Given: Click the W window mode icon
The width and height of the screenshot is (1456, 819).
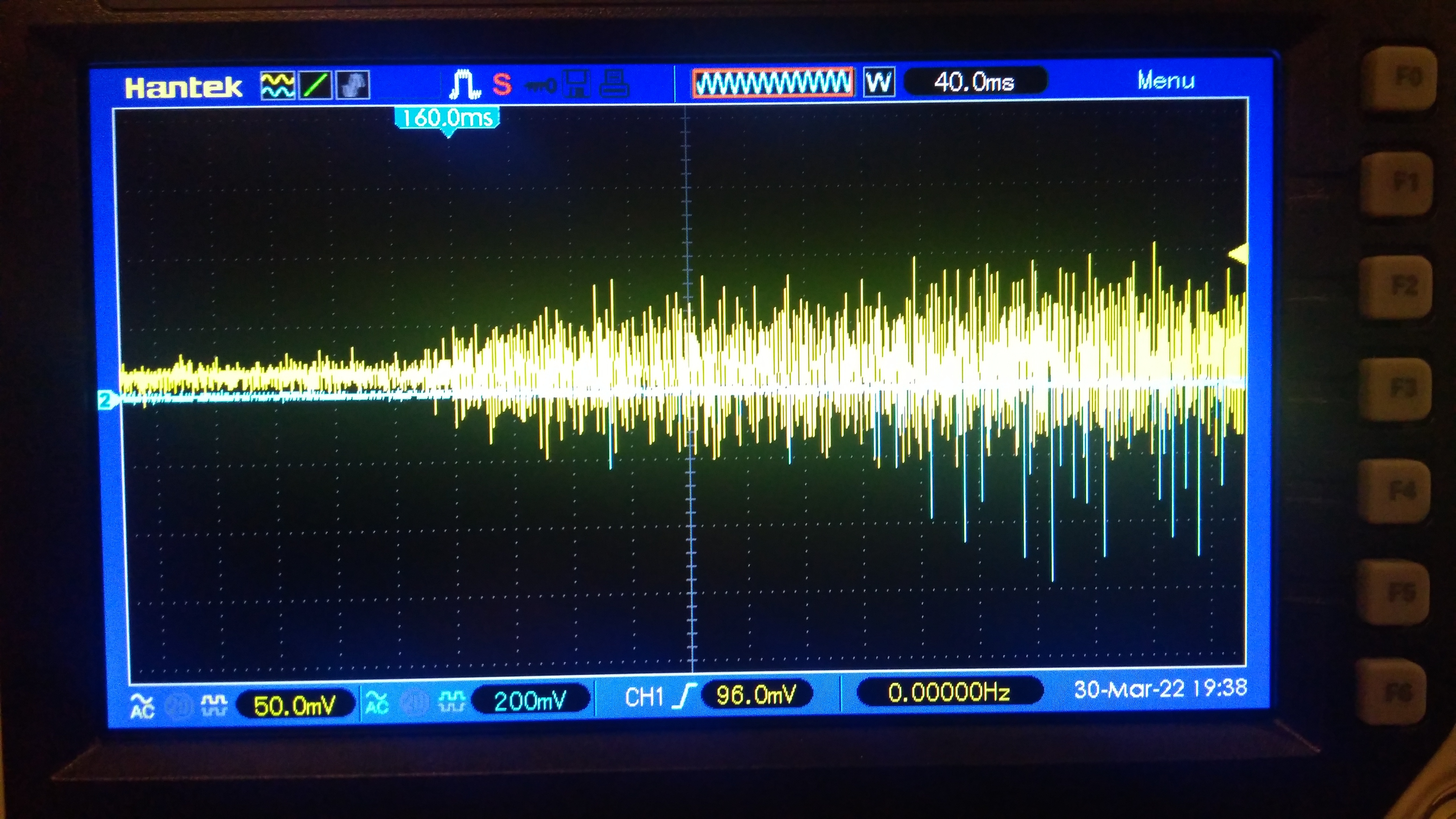Looking at the screenshot, I should (879, 83).
